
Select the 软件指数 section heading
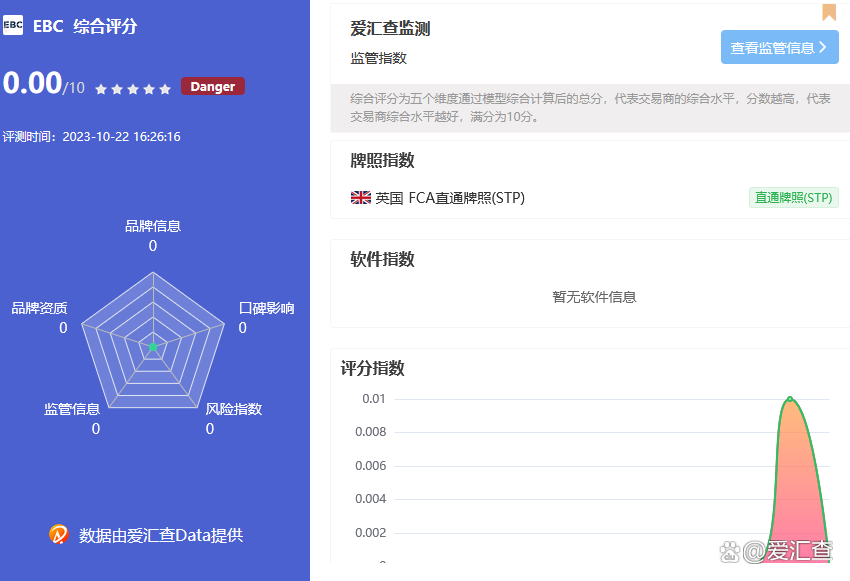coord(382,260)
